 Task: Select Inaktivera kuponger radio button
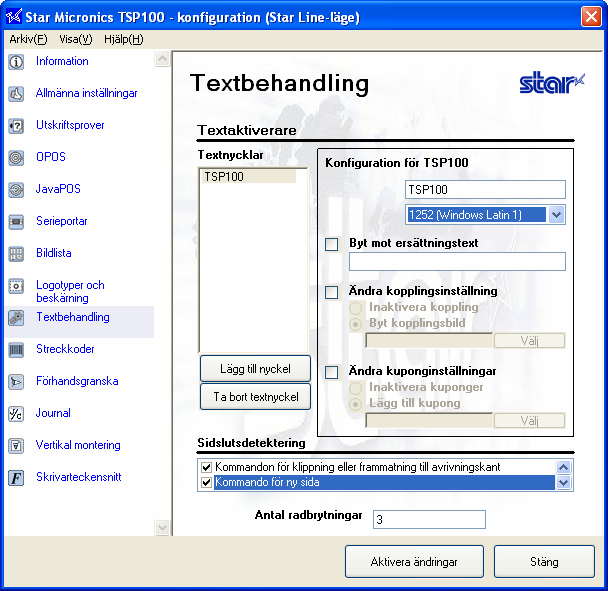tap(356, 389)
